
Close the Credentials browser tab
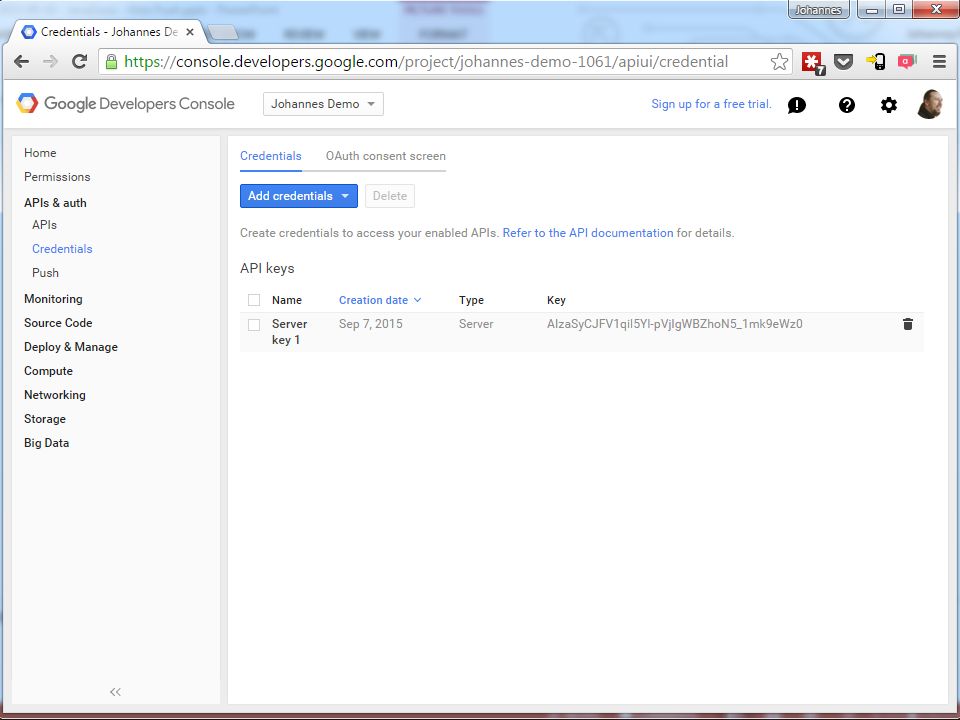coord(190,32)
